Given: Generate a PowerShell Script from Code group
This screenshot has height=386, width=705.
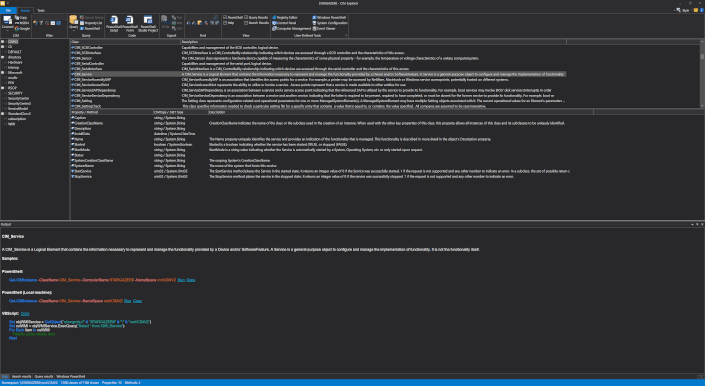Looking at the screenshot, I should (x=114, y=24).
